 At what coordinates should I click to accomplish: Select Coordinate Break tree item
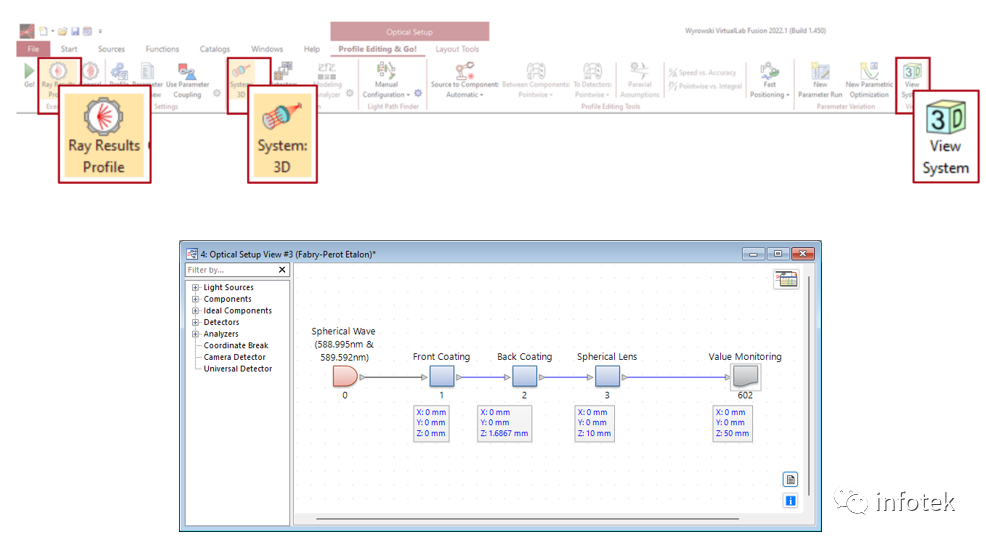(x=236, y=345)
